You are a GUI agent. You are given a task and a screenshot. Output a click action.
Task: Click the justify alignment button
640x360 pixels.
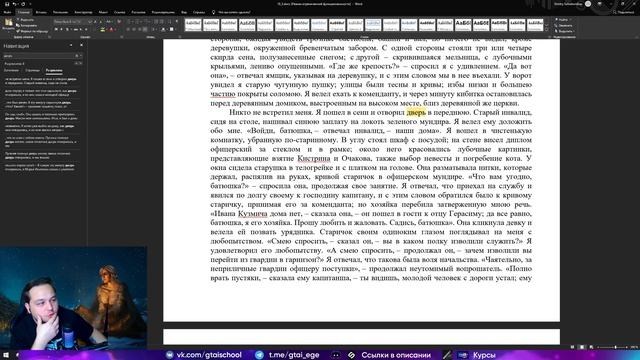click(x=145, y=29)
